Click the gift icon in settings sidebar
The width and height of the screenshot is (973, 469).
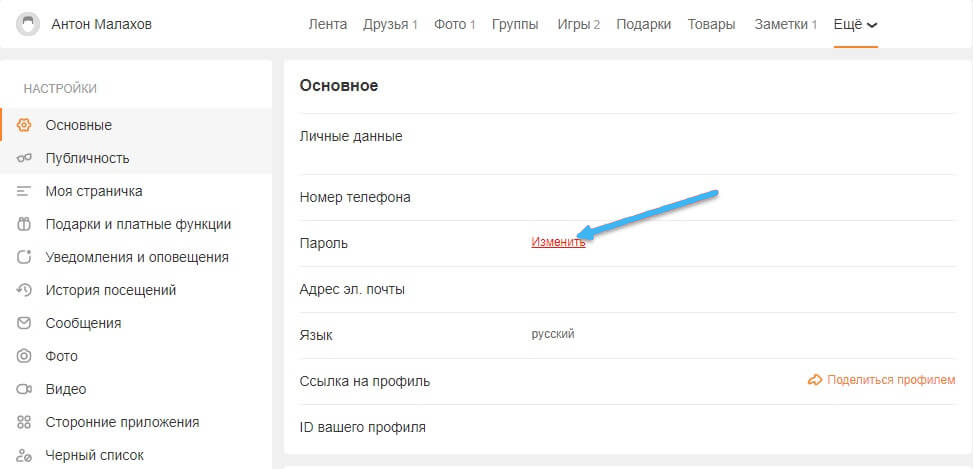tap(25, 224)
